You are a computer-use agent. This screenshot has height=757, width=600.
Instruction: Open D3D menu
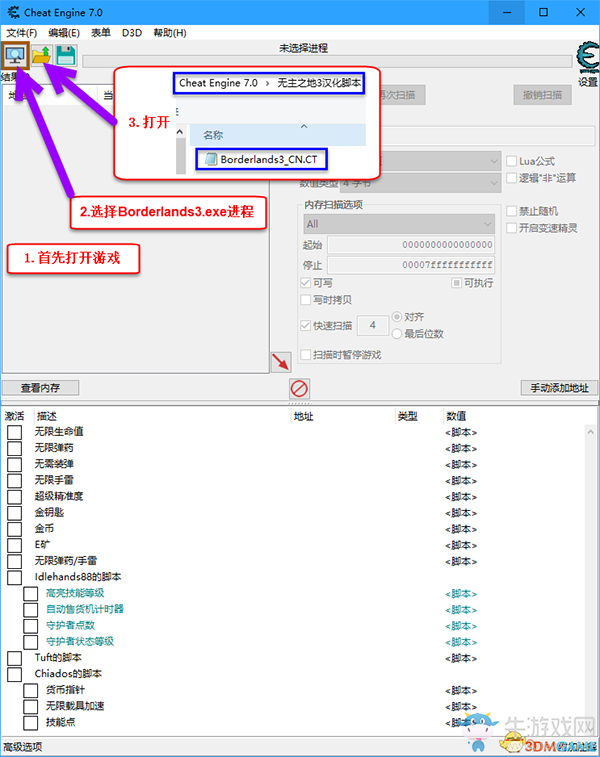pos(132,33)
